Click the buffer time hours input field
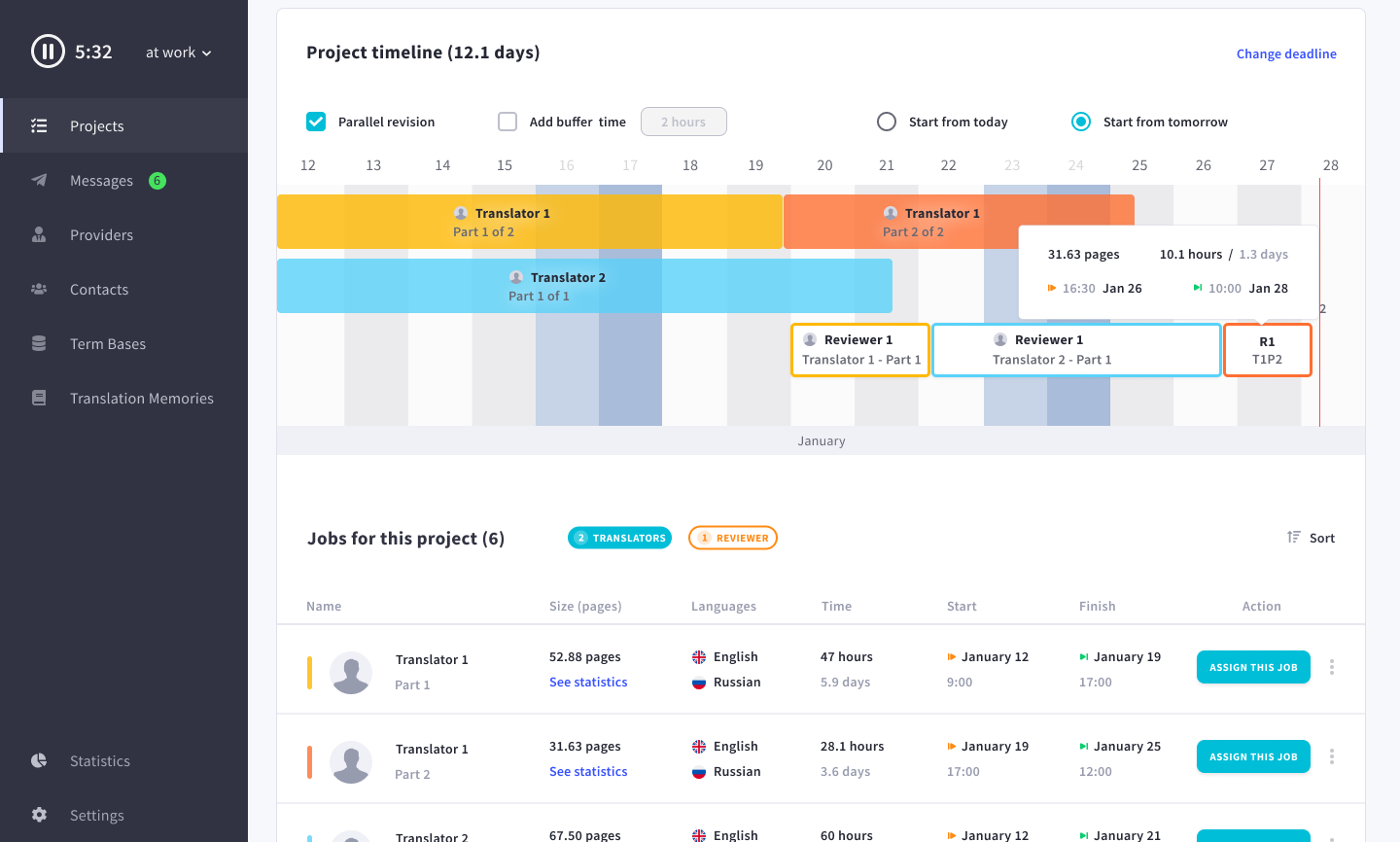Image resolution: width=1400 pixels, height=842 pixels. pyautogui.click(x=683, y=122)
